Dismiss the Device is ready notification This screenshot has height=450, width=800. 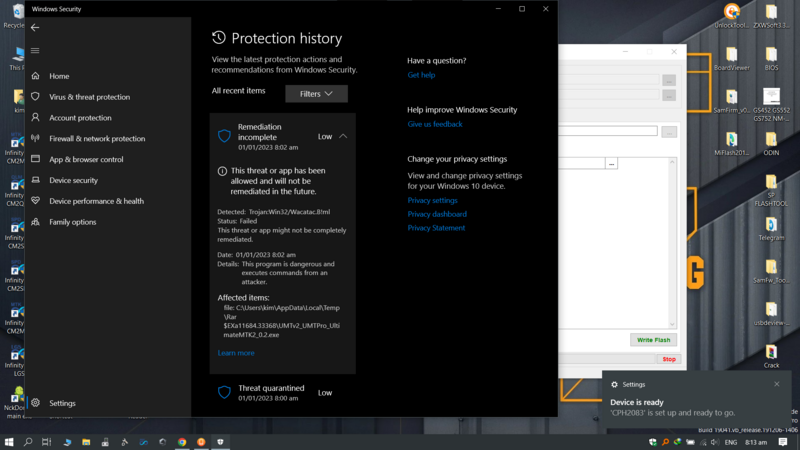point(777,384)
